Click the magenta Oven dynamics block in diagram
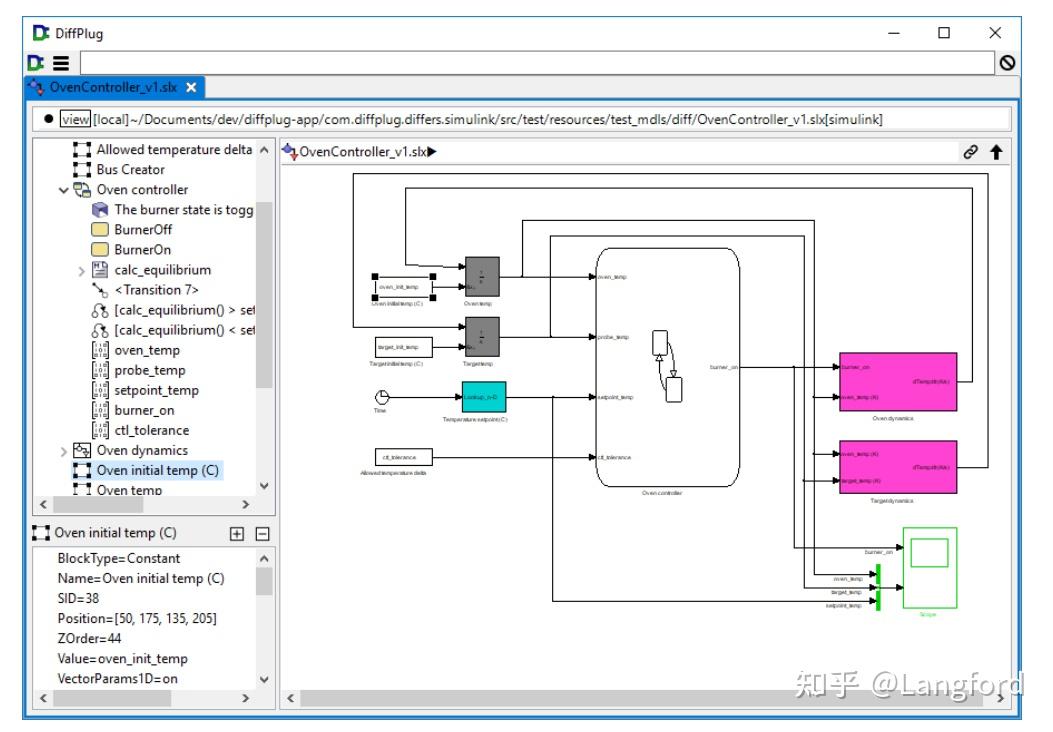 [x=898, y=382]
